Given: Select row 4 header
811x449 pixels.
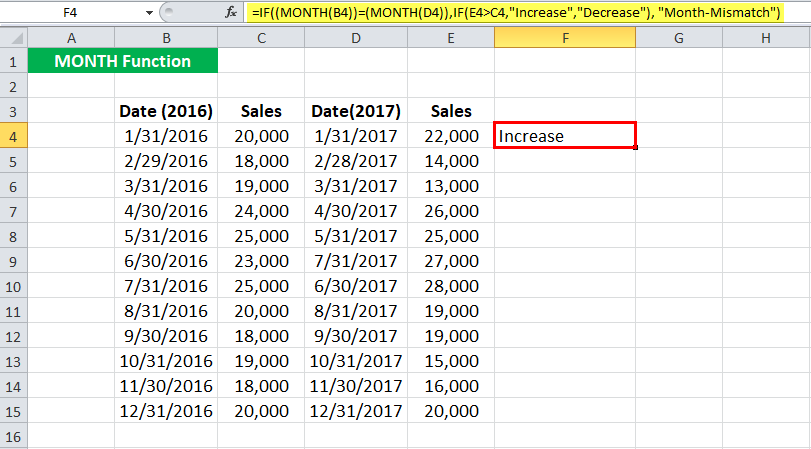Looking at the screenshot, I should point(13,136).
